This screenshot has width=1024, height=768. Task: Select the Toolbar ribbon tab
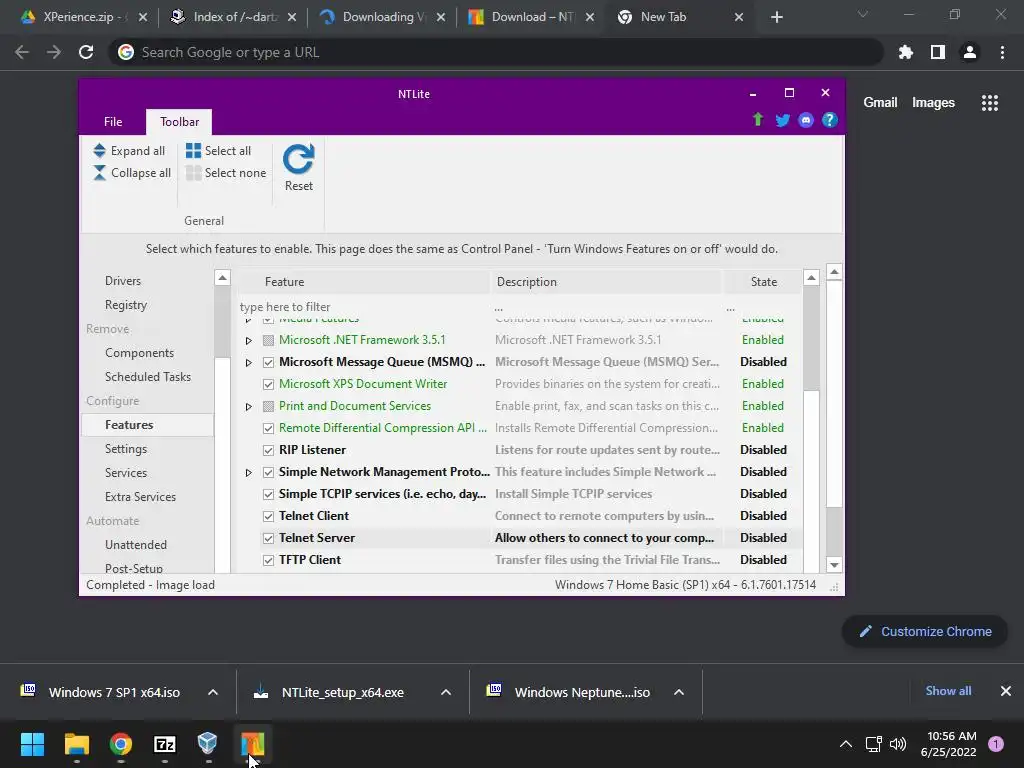[x=180, y=121]
